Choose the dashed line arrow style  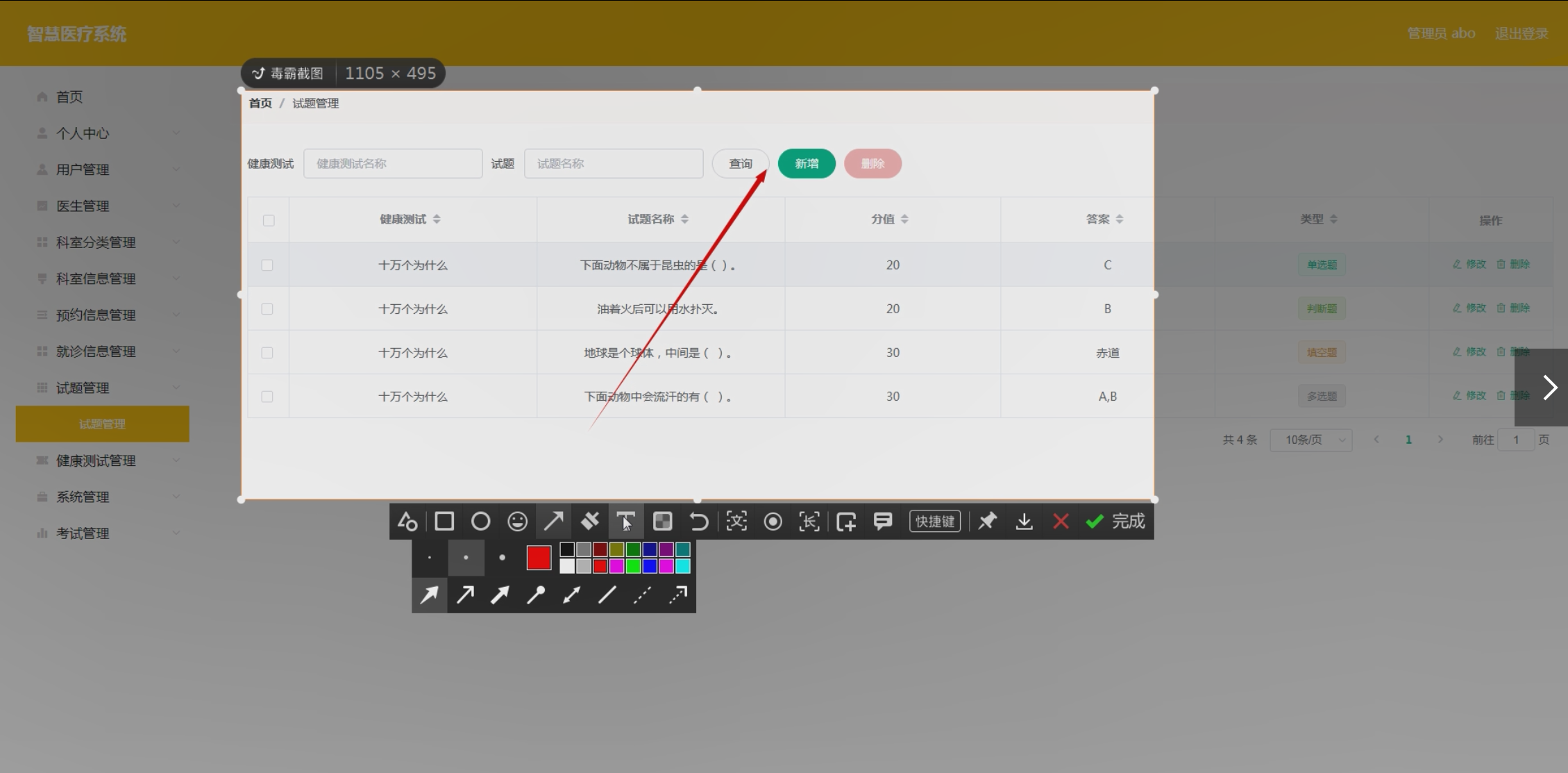pos(642,595)
